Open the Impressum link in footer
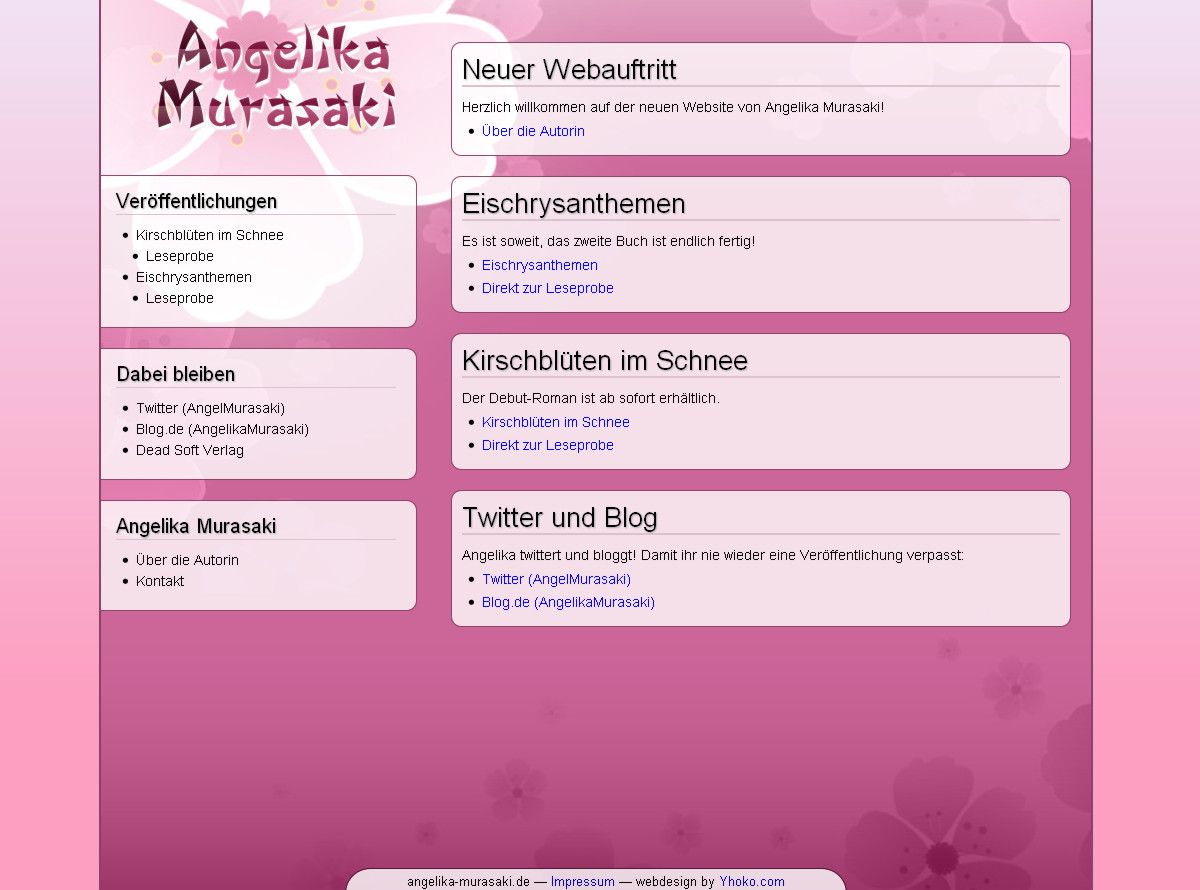1200x890 pixels. (x=582, y=881)
